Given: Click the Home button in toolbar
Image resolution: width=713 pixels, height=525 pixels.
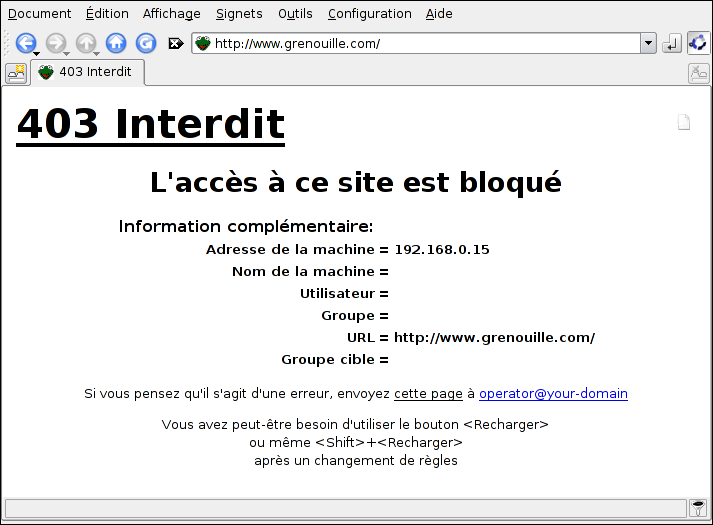Looking at the screenshot, I should point(116,43).
